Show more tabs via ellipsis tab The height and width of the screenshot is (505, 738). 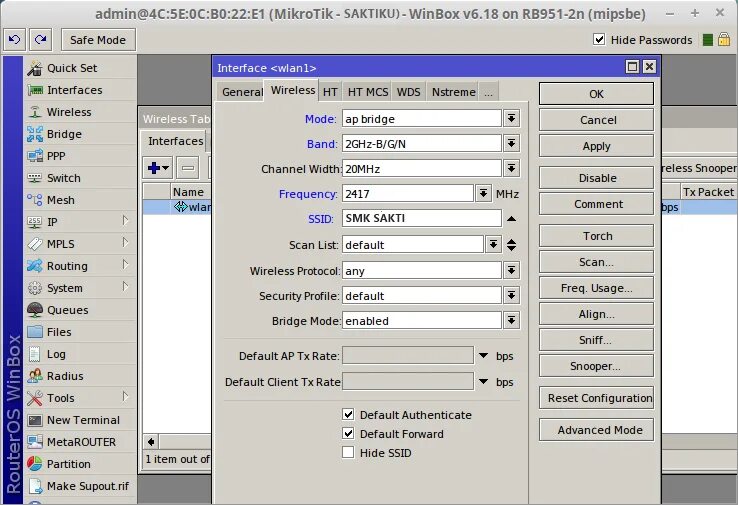point(489,92)
